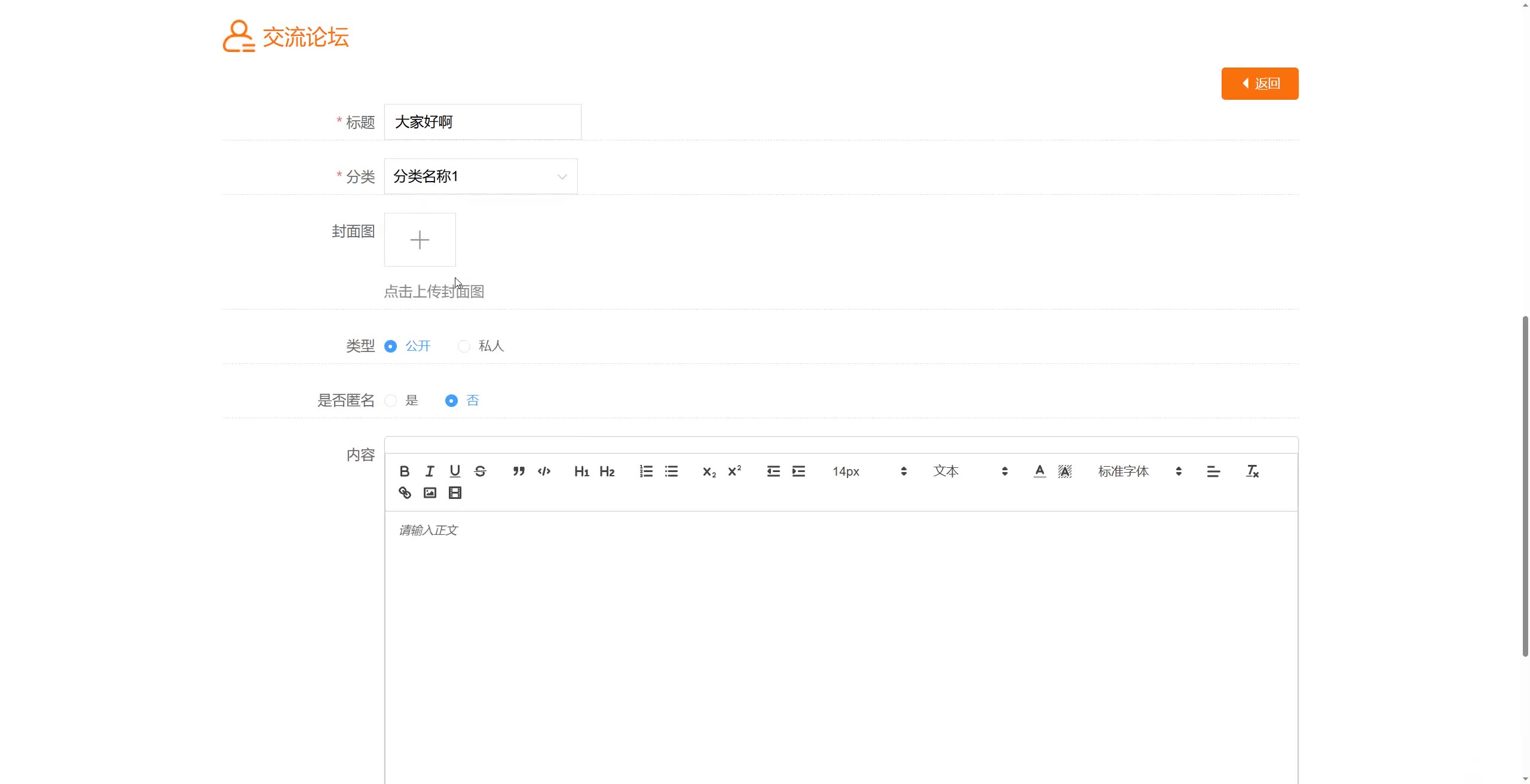Open the text color picker

point(1039,471)
